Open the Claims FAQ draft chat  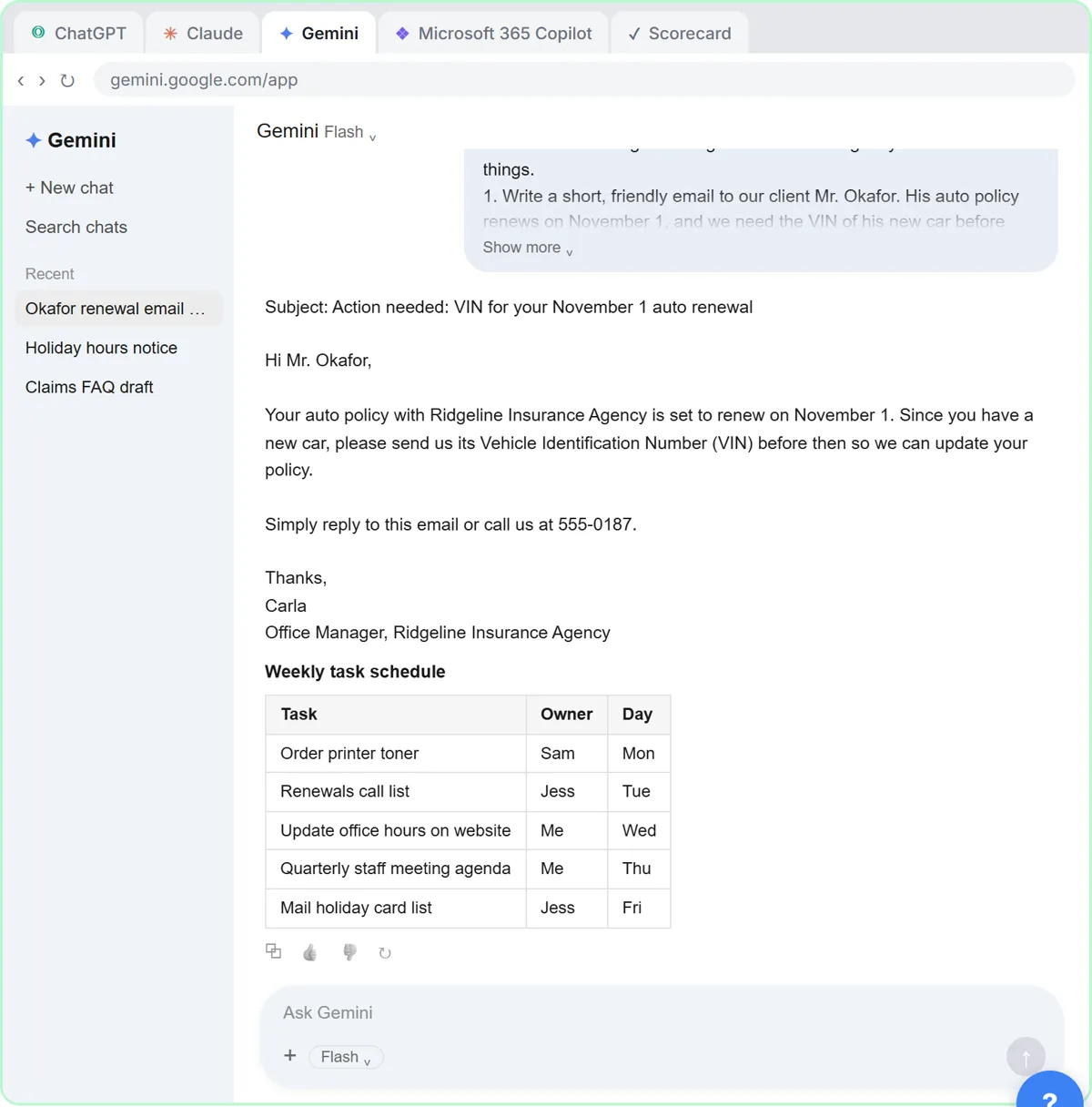pos(119,387)
